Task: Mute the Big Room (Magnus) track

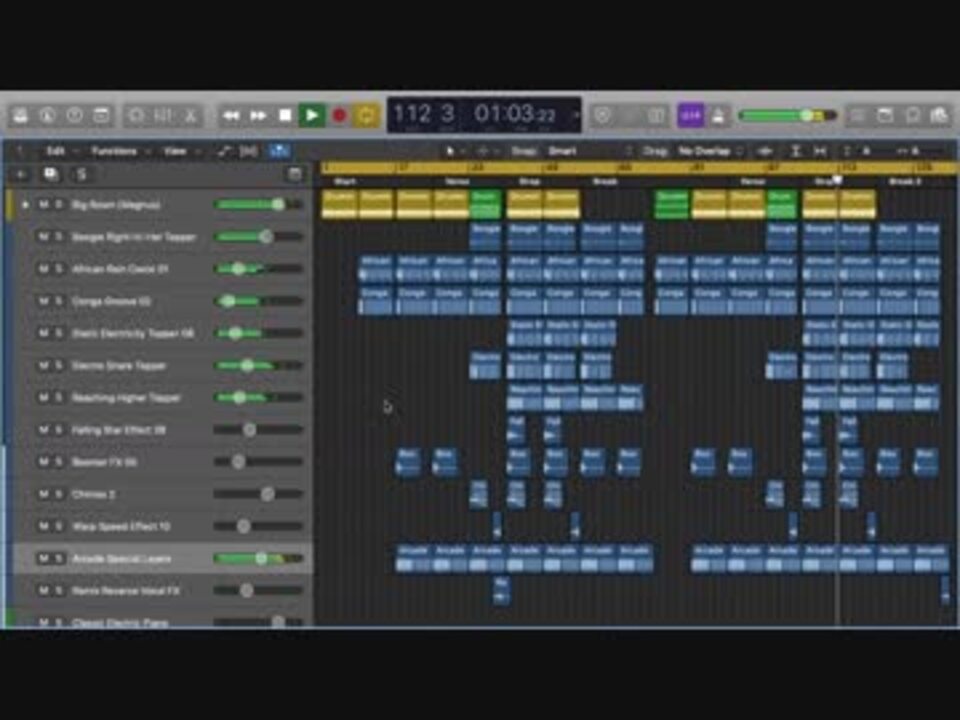Action: point(43,204)
